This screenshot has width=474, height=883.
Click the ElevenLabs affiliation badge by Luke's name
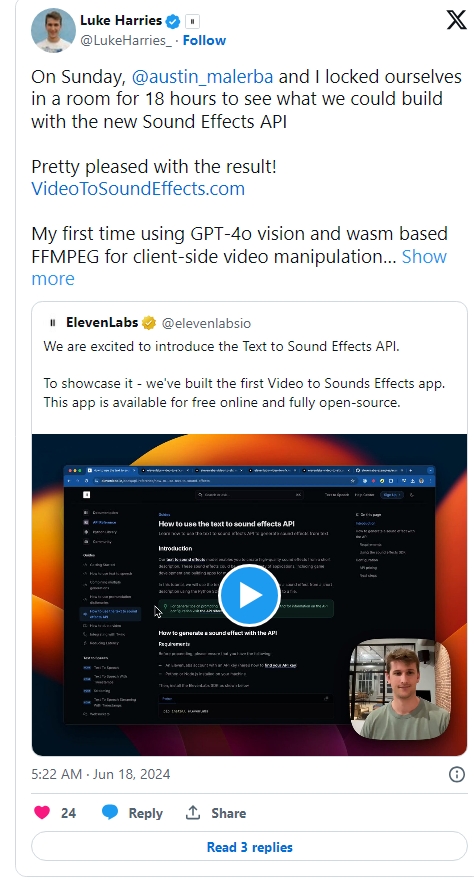pos(192,21)
